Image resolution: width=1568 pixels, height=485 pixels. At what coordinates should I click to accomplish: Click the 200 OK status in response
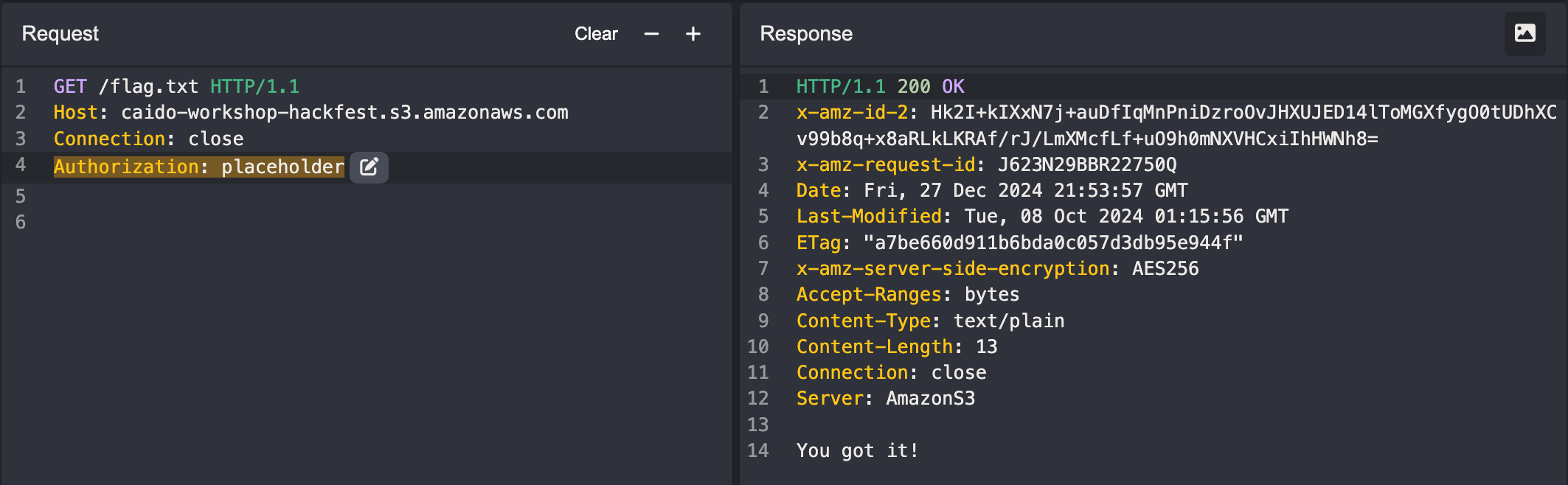click(x=931, y=86)
